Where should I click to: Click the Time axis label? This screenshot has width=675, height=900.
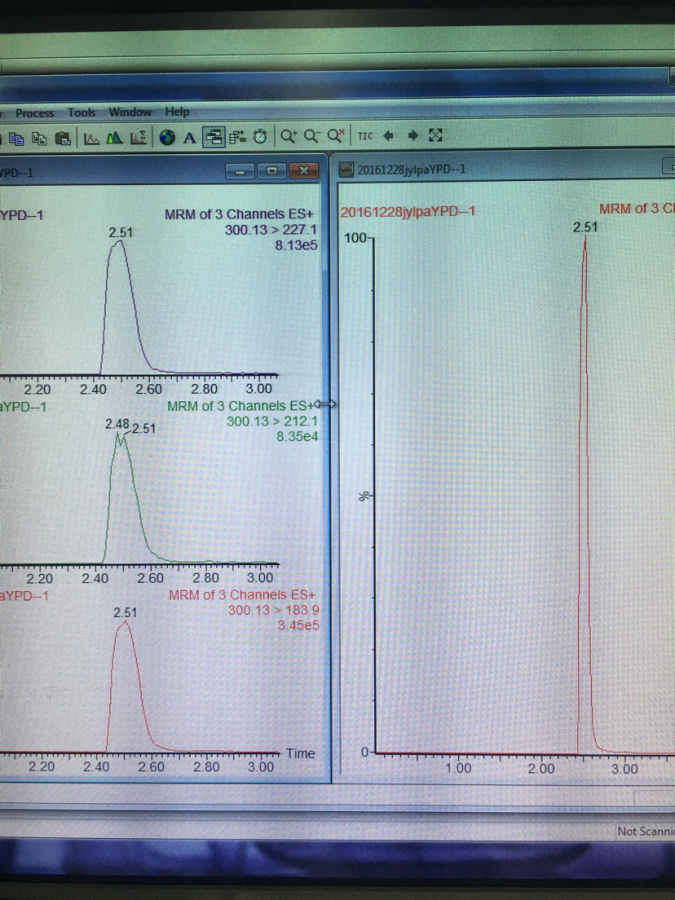(301, 753)
